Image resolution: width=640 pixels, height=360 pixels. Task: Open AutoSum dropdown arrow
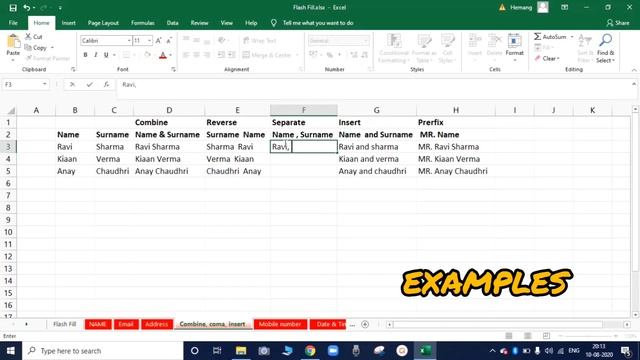(x=571, y=37)
